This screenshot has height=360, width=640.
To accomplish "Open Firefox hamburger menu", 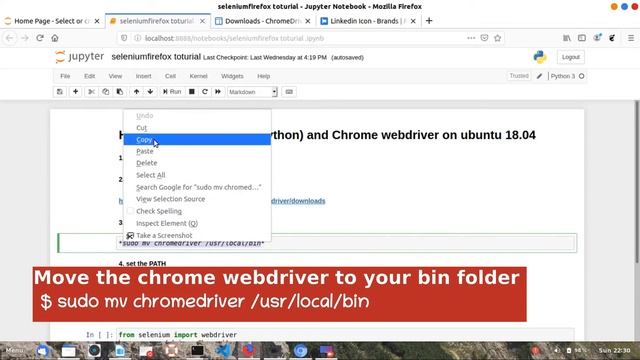I will pos(631,38).
